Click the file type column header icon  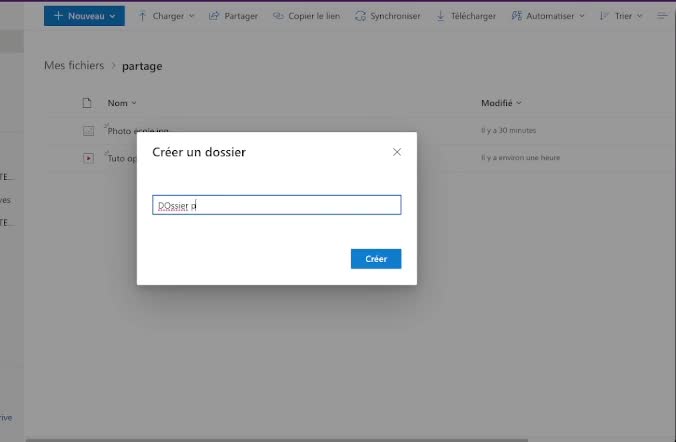pos(87,103)
